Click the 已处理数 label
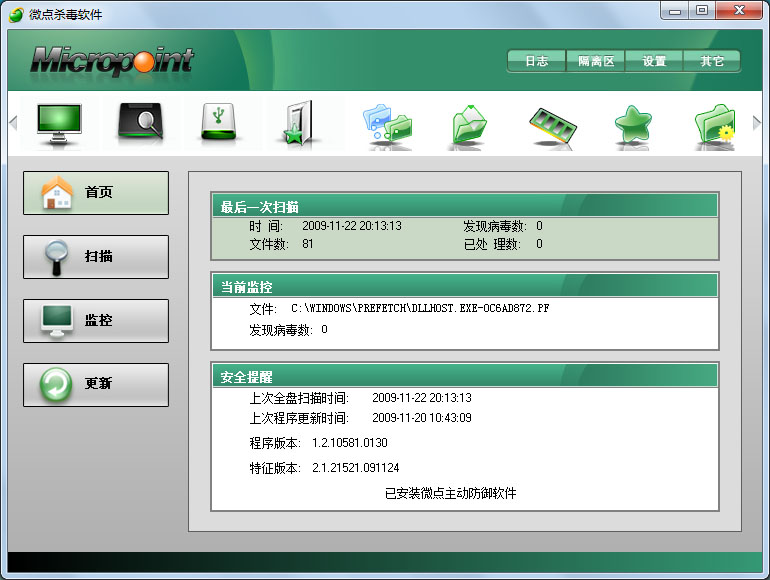The image size is (770, 580). 492,244
